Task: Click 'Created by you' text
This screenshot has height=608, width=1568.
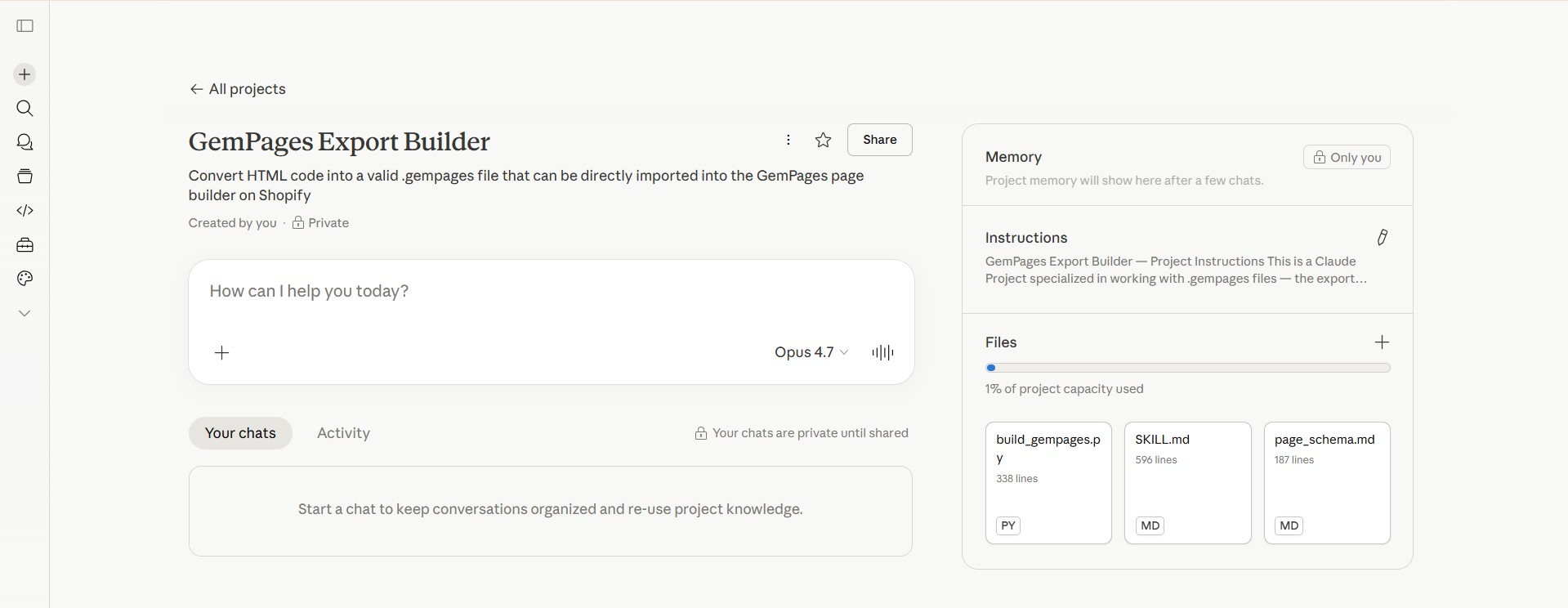Action: [233, 223]
